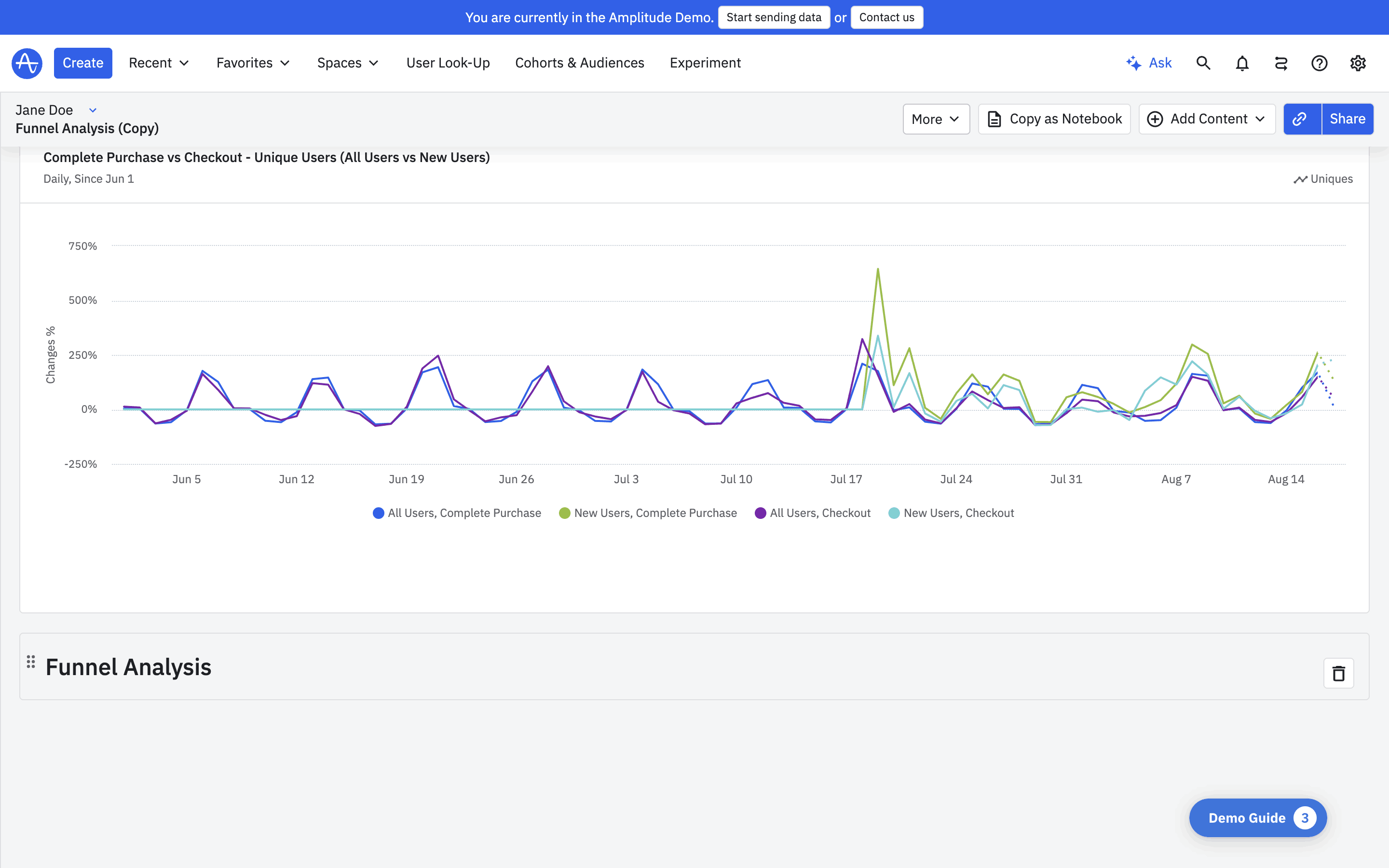This screenshot has width=1389, height=868.
Task: Expand the Recent dropdown menu
Action: tap(158, 63)
